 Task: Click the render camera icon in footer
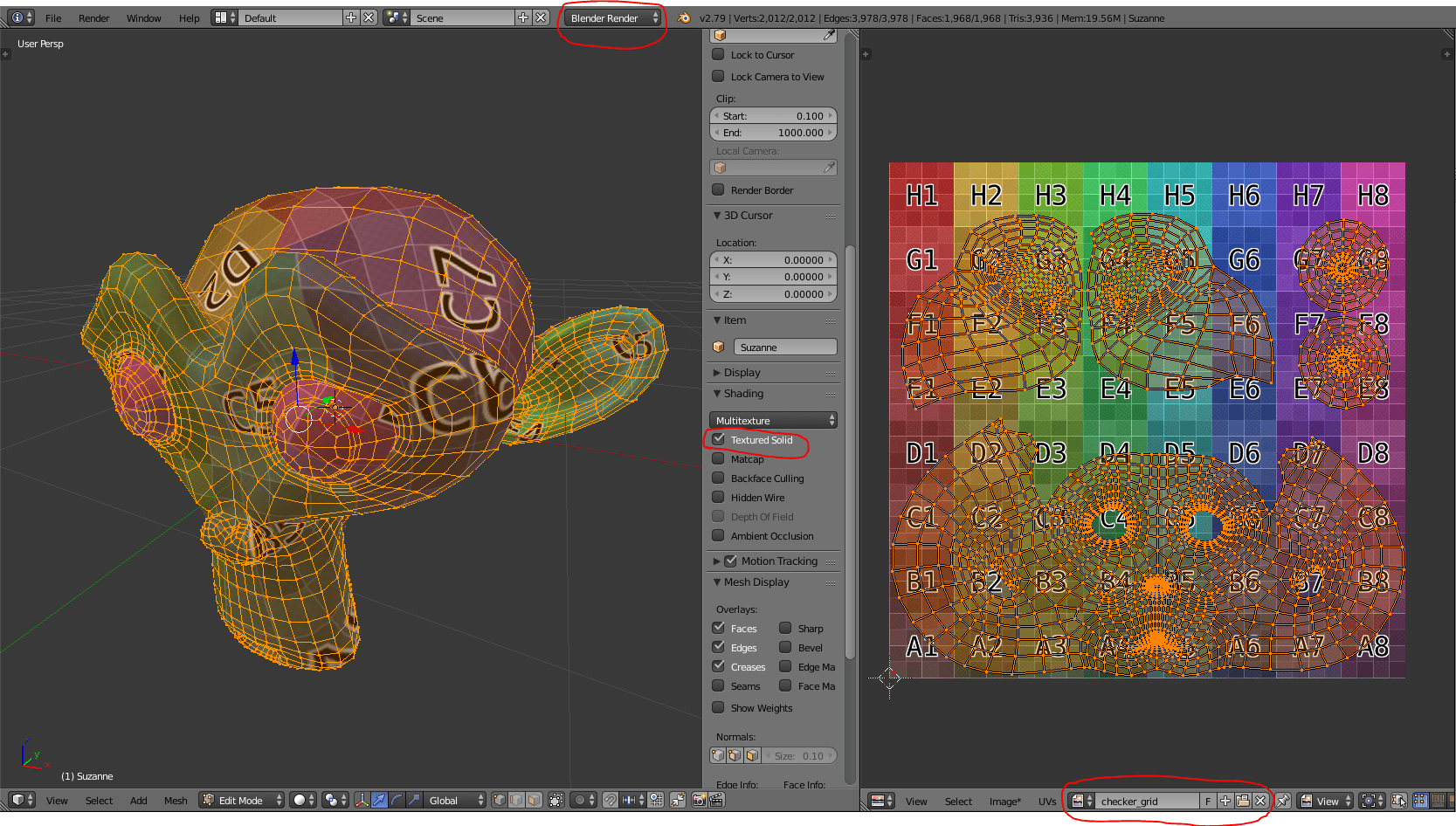pos(700,801)
